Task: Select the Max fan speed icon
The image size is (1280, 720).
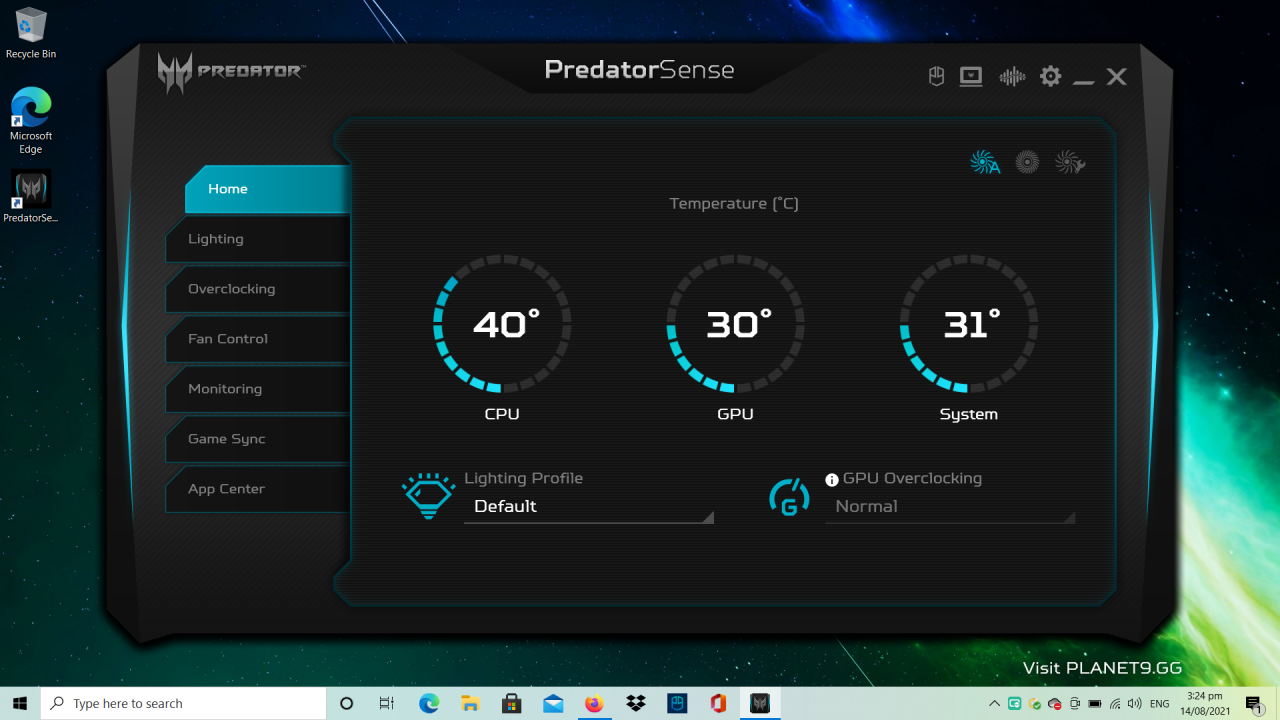Action: pos(1028,162)
